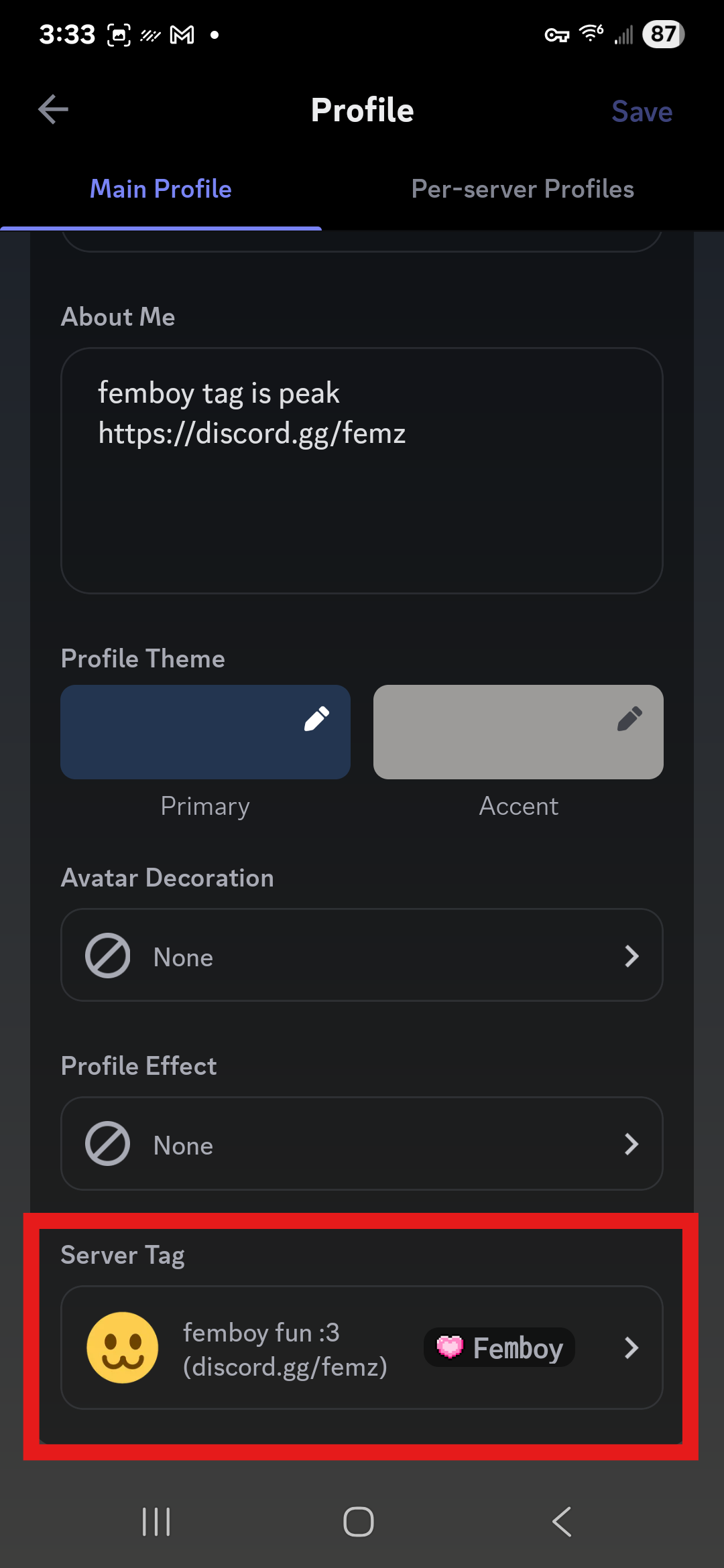Tap the yellow smiley server avatar
Screen dimensions: 724x1568
pyautogui.click(x=123, y=1348)
